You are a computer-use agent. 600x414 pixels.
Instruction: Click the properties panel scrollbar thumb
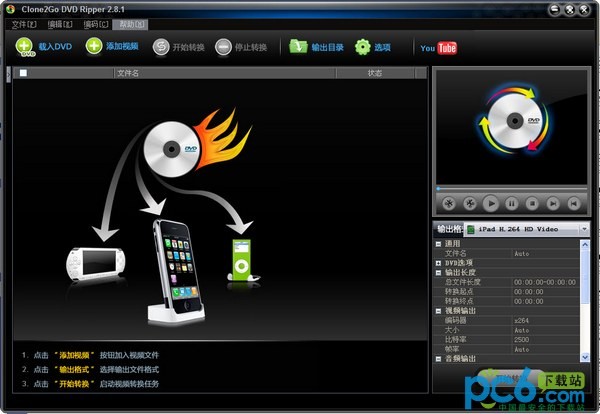(585, 276)
